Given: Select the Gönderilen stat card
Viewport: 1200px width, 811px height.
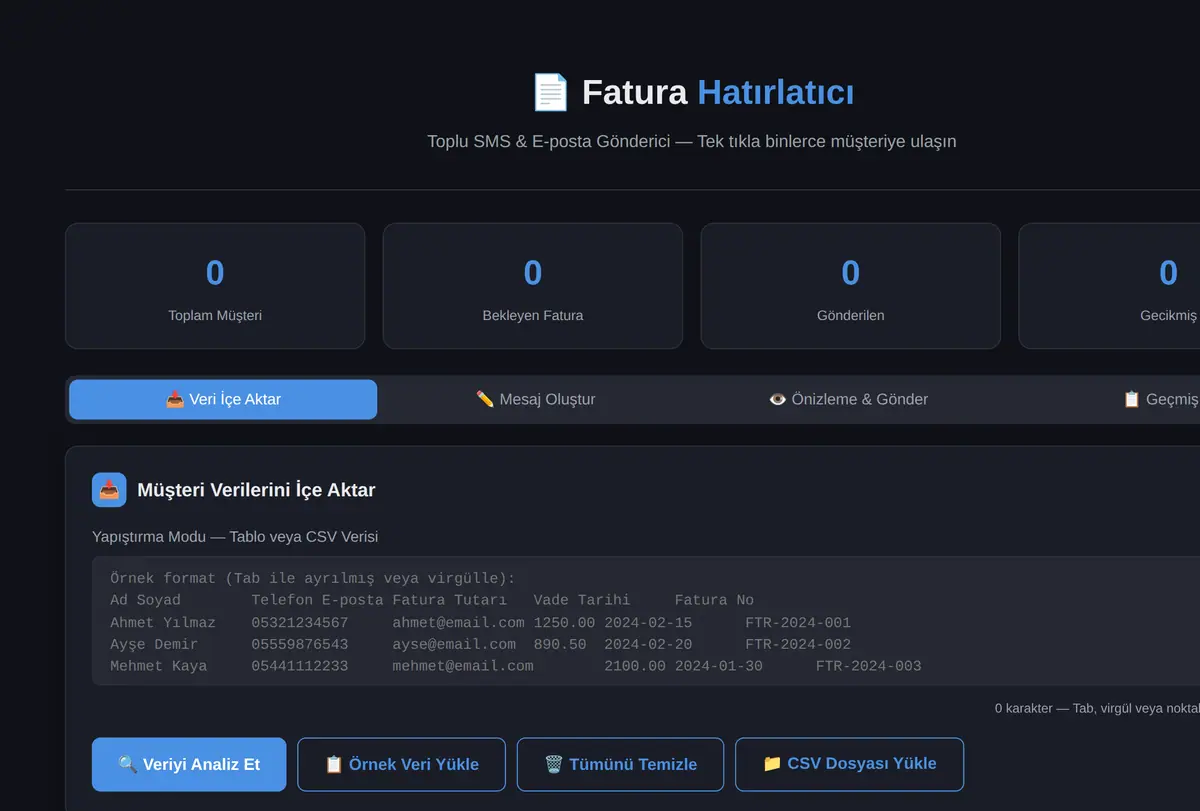Looking at the screenshot, I should point(851,286).
